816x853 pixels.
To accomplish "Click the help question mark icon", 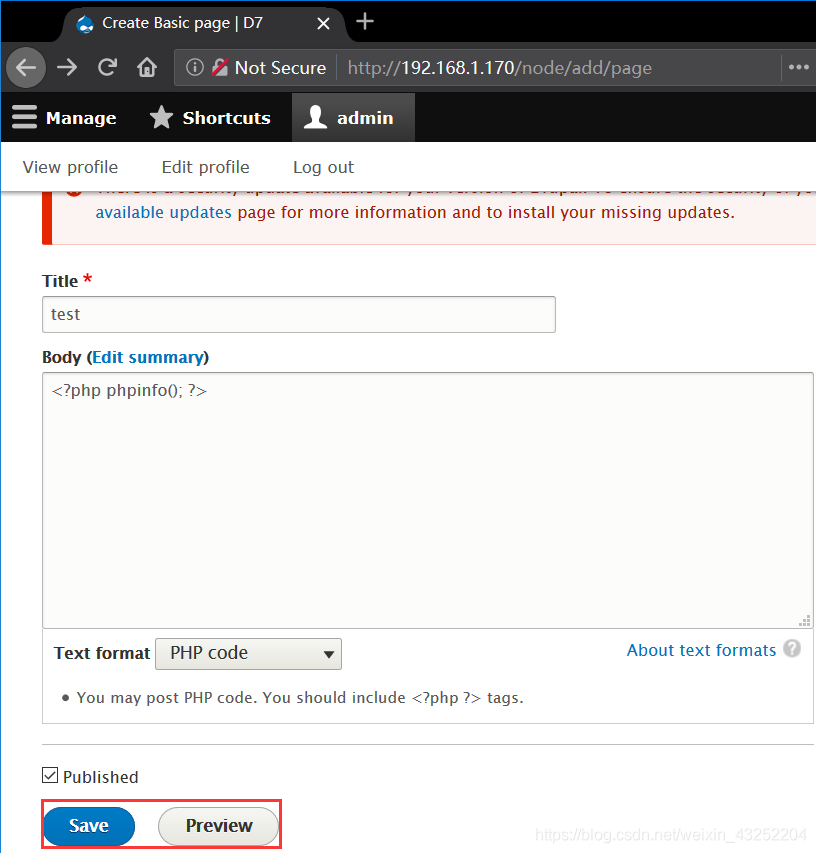I will coord(792,648).
